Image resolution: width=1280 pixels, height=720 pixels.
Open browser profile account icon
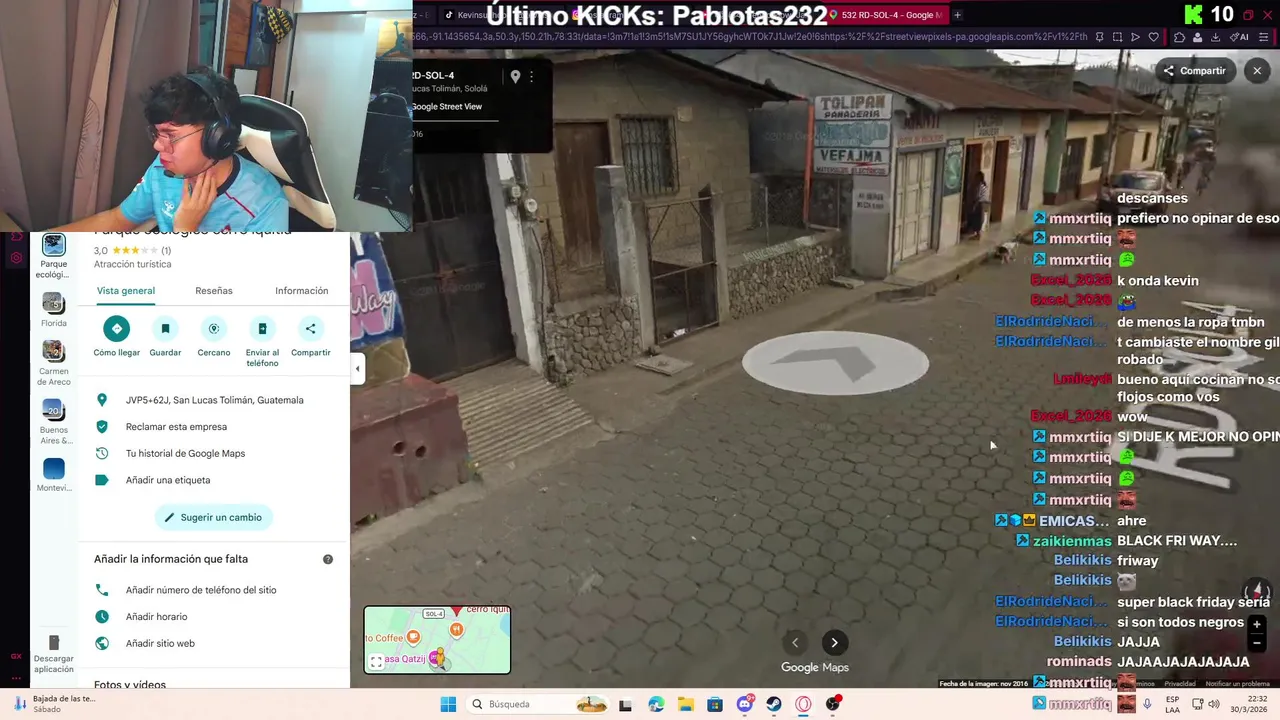[x=1197, y=37]
